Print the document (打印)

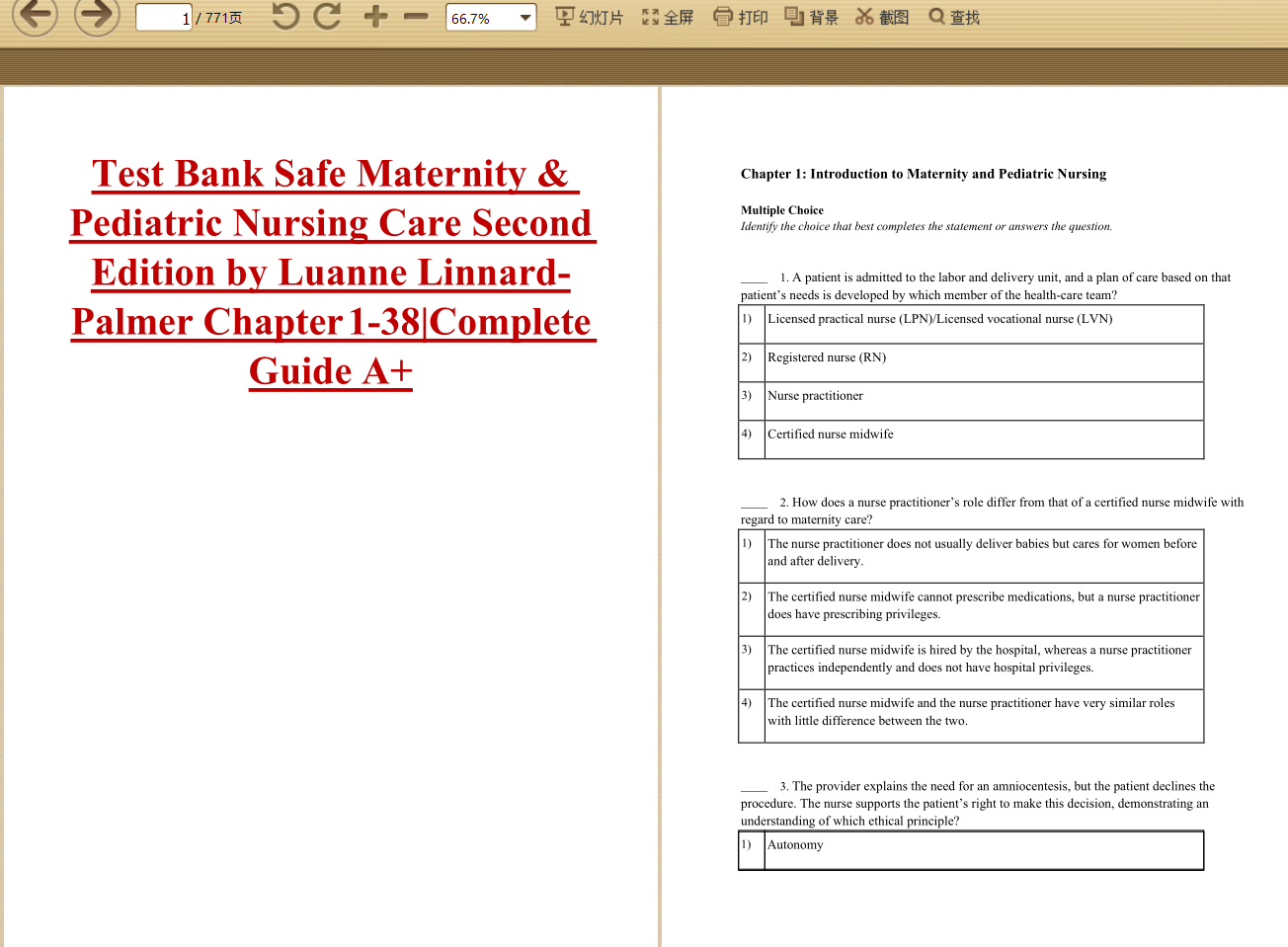pos(741,17)
